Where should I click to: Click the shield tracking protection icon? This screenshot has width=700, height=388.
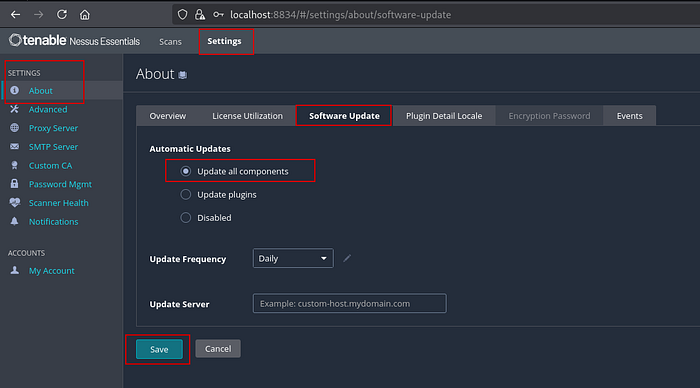182,15
